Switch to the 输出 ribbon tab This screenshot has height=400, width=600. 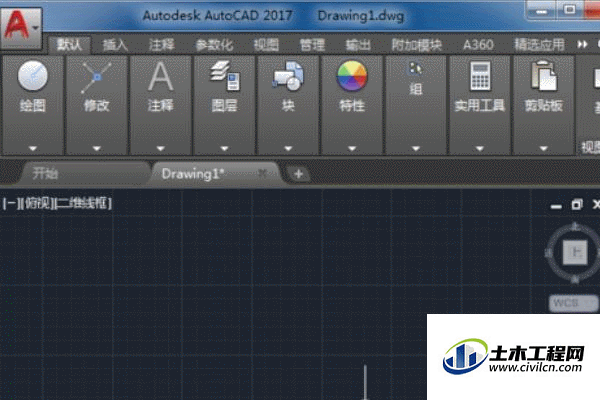(x=358, y=45)
